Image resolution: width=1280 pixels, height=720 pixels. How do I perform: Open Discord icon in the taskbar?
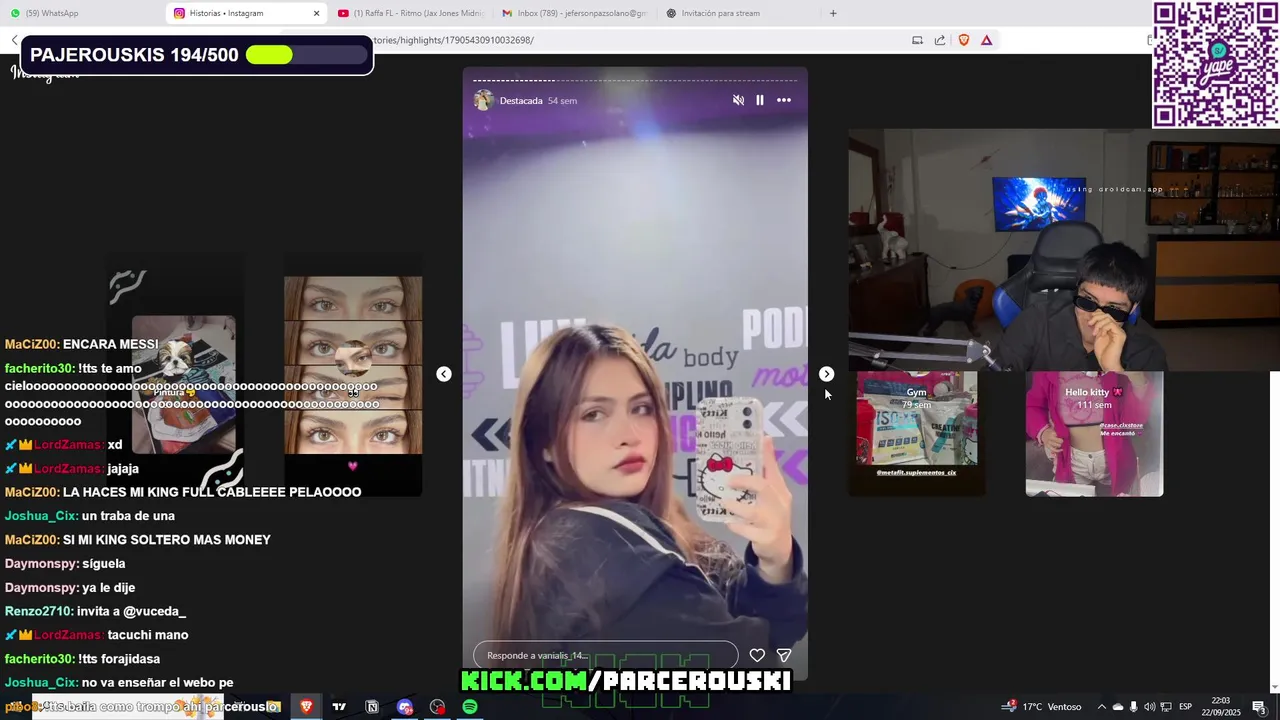(405, 707)
